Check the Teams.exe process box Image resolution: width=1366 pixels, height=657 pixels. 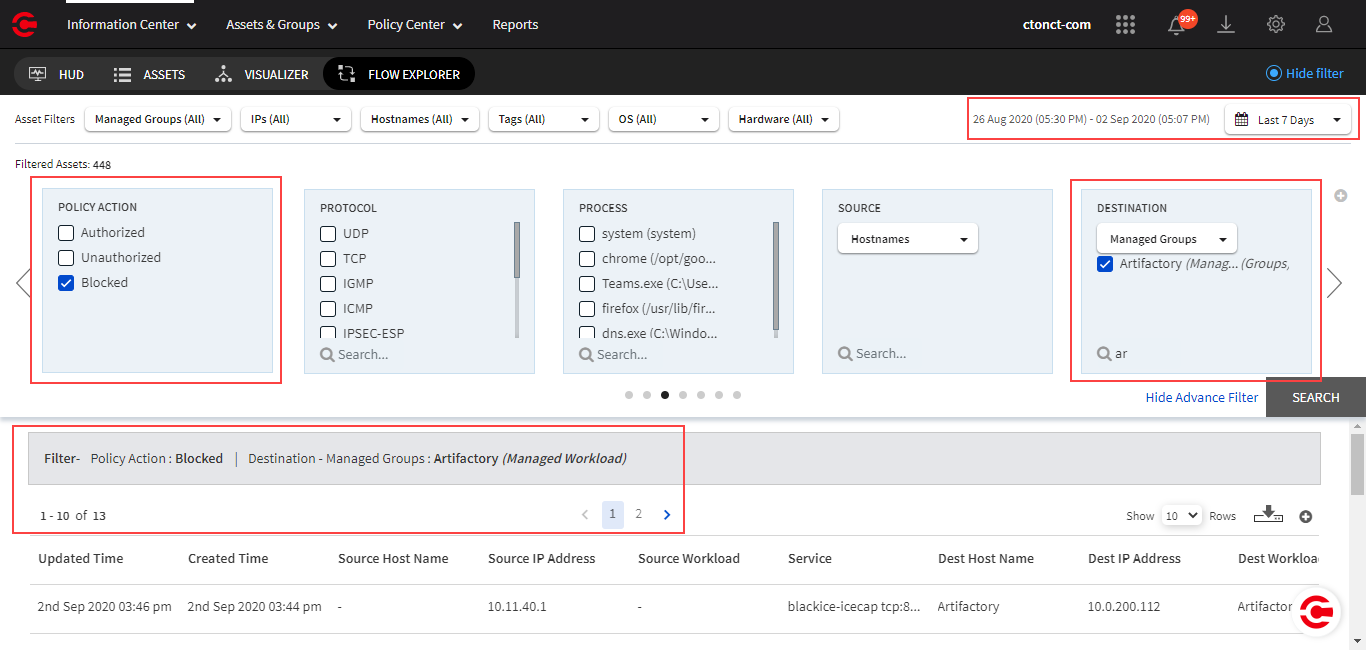point(587,284)
